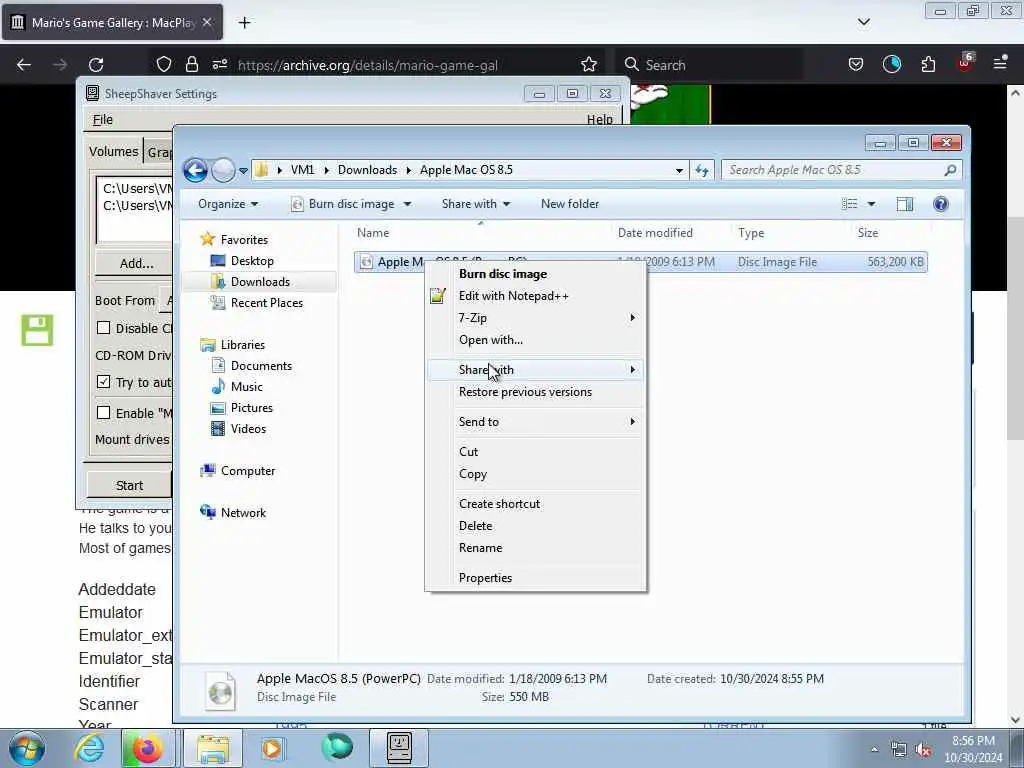Viewport: 1024px width, 768px height.
Task: Switch to SheepShaver Volumes tab
Action: click(114, 152)
